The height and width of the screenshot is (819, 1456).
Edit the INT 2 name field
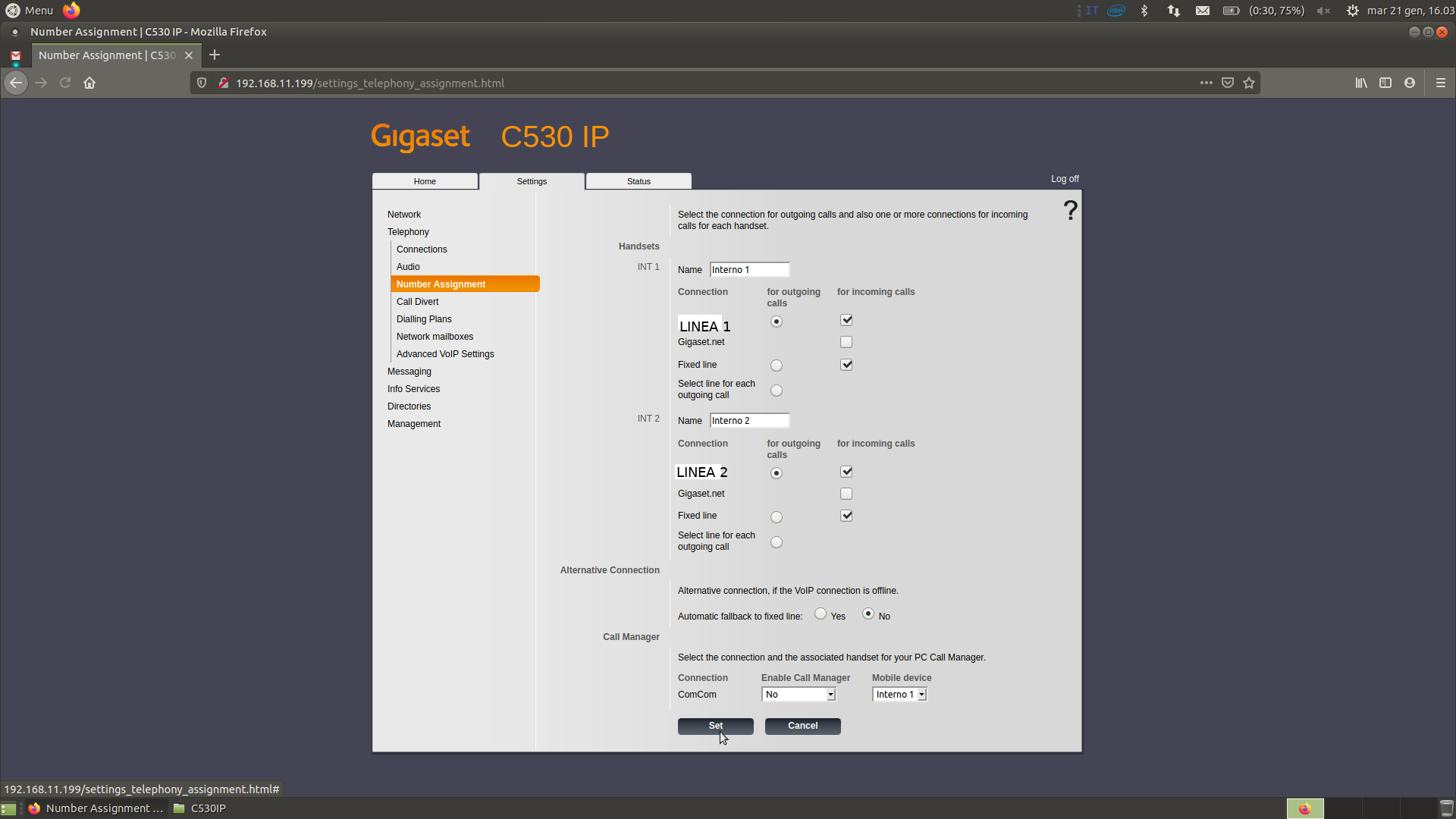pos(749,421)
